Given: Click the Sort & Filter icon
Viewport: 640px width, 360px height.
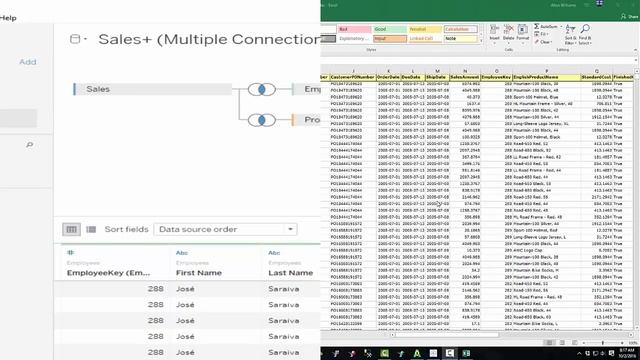Looking at the screenshot, I should coord(571,29).
